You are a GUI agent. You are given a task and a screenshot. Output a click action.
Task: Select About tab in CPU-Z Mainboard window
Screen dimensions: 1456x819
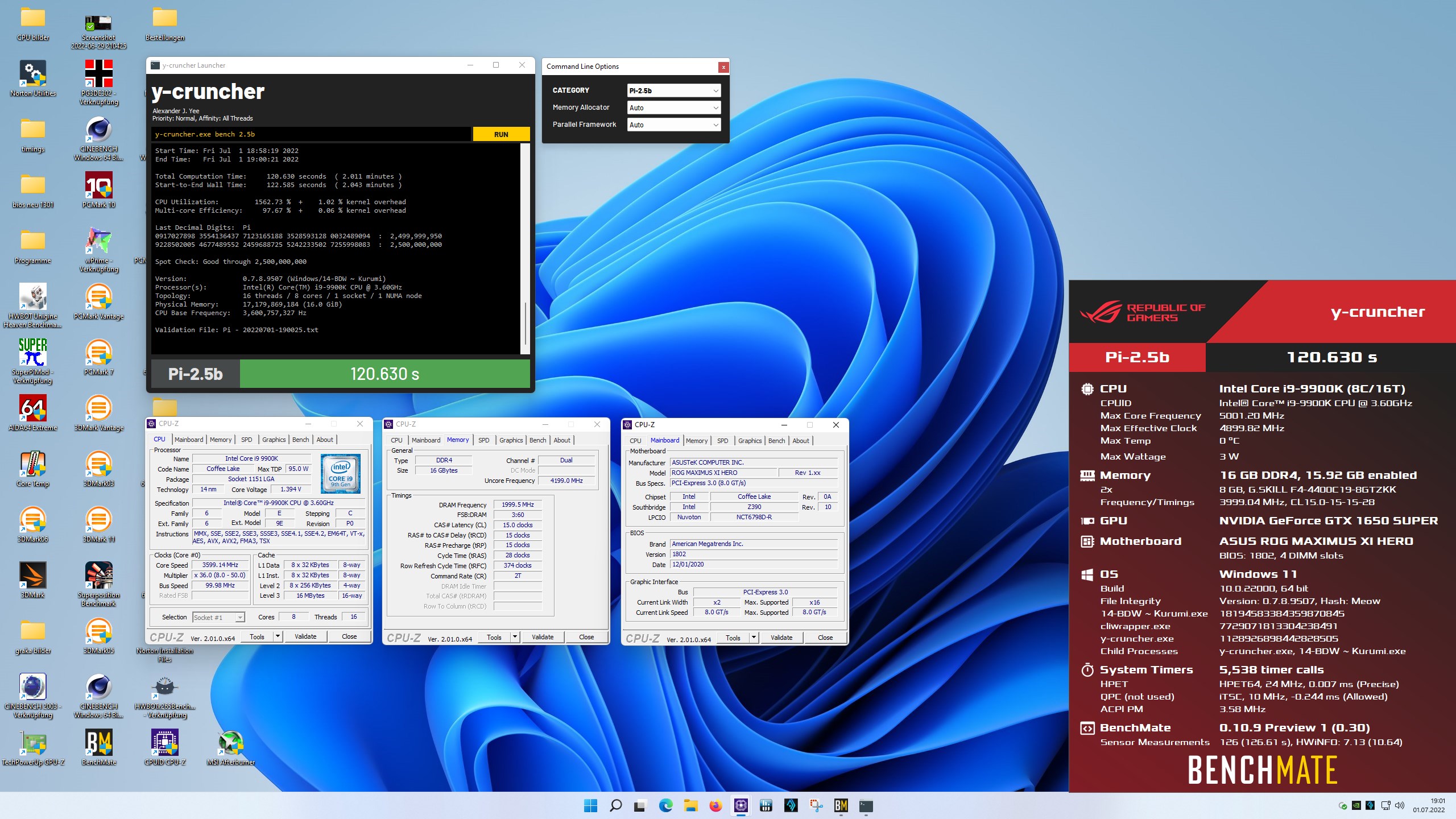click(x=801, y=441)
